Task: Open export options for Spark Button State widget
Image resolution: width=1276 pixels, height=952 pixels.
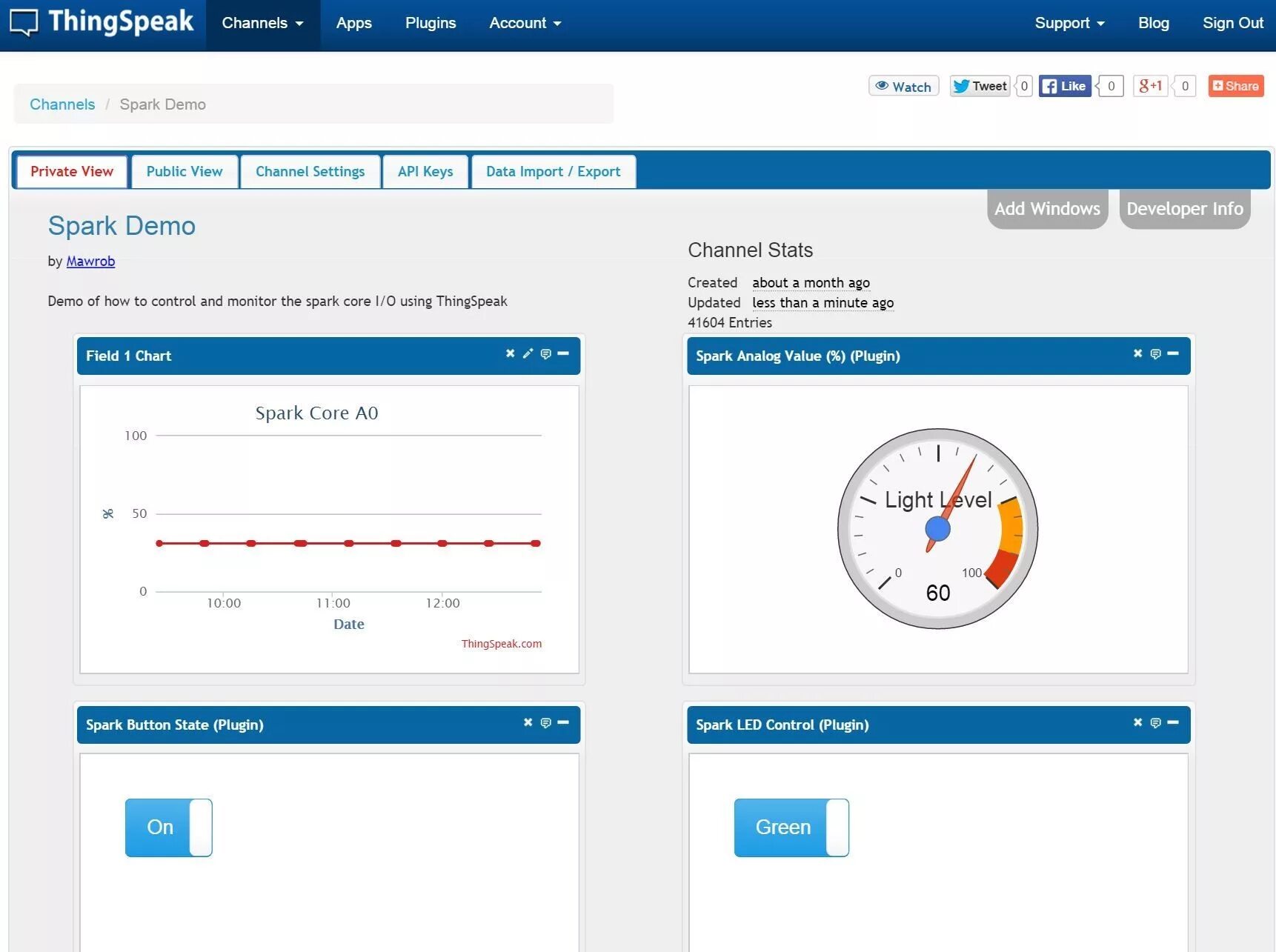Action: click(x=546, y=722)
